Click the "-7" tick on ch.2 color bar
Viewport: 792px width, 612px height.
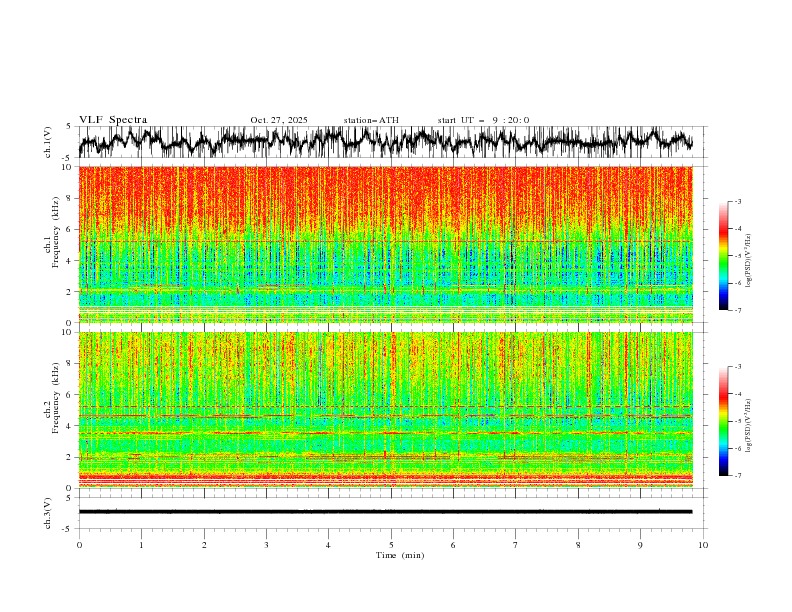(737, 476)
